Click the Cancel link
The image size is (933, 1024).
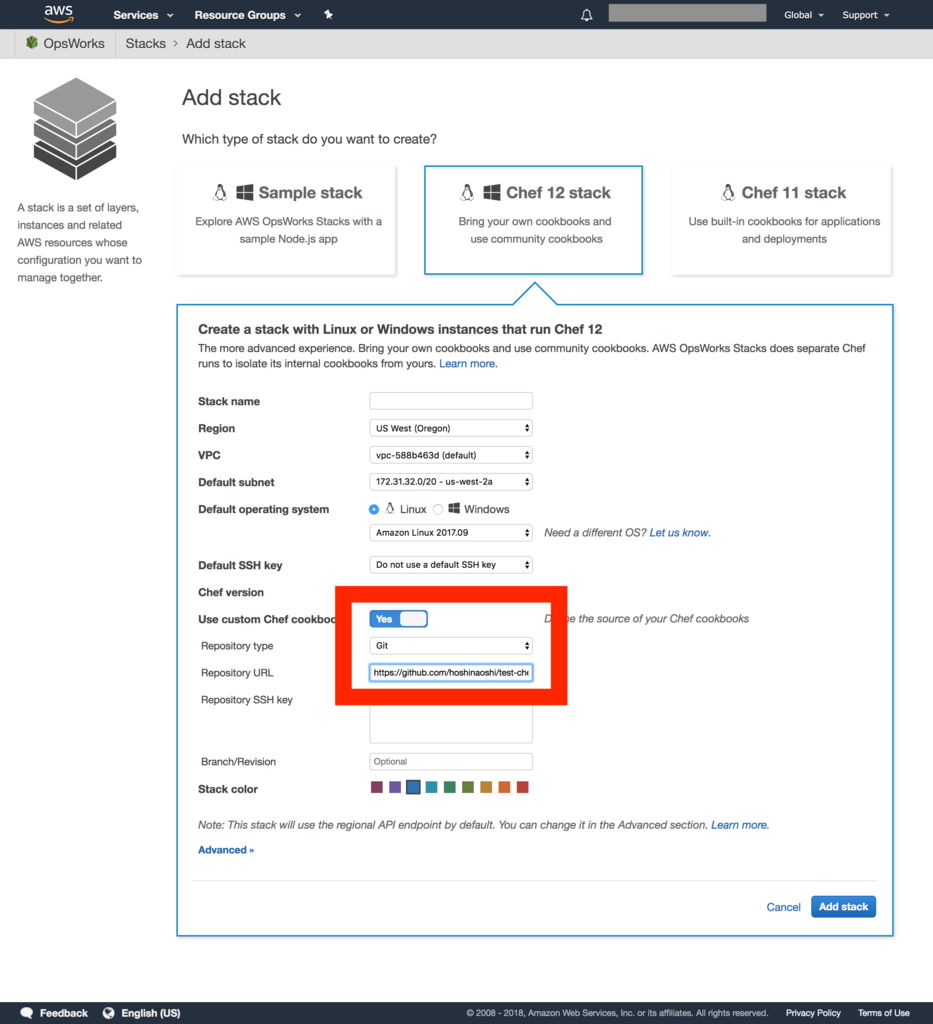pos(783,907)
